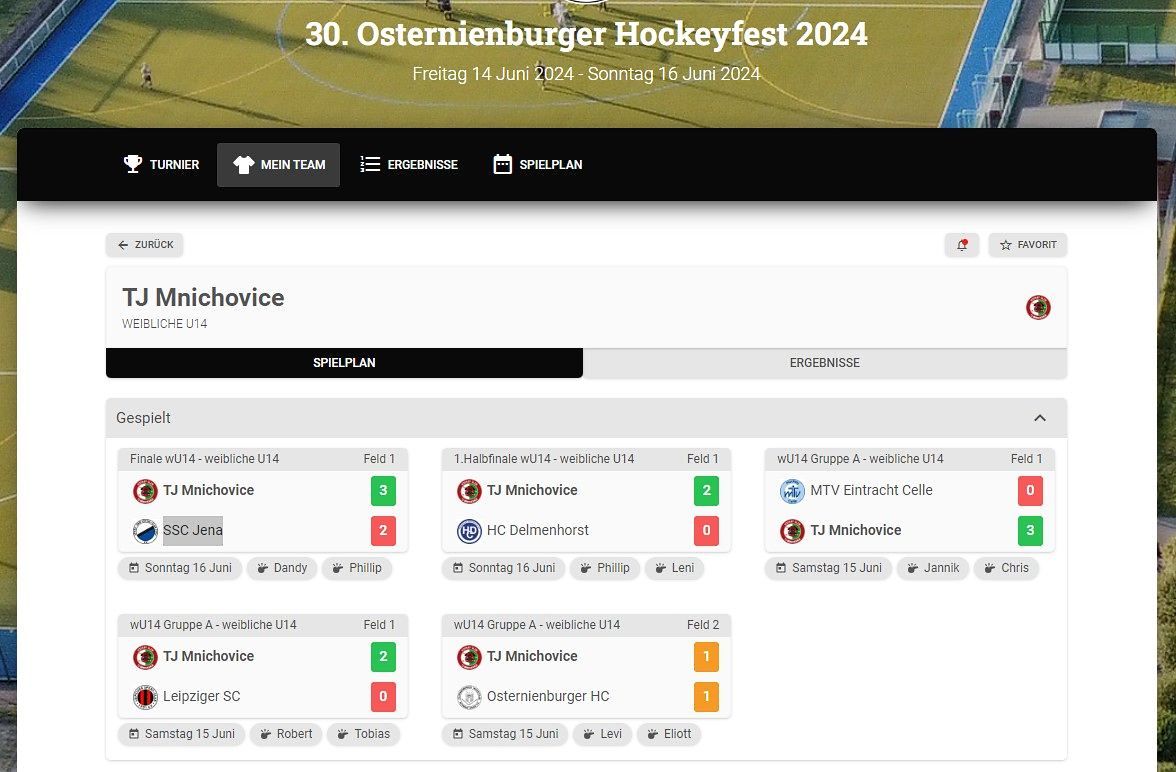
Task: Click referee chip Dandy in the final match
Action: (282, 568)
